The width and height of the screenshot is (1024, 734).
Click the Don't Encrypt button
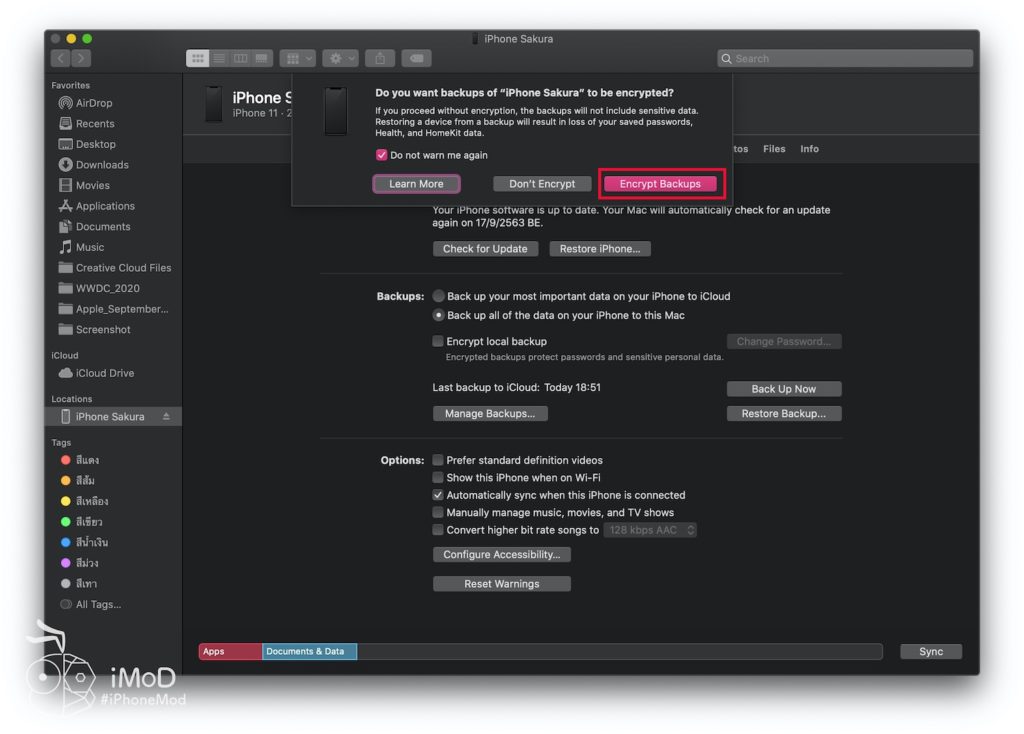(x=542, y=184)
